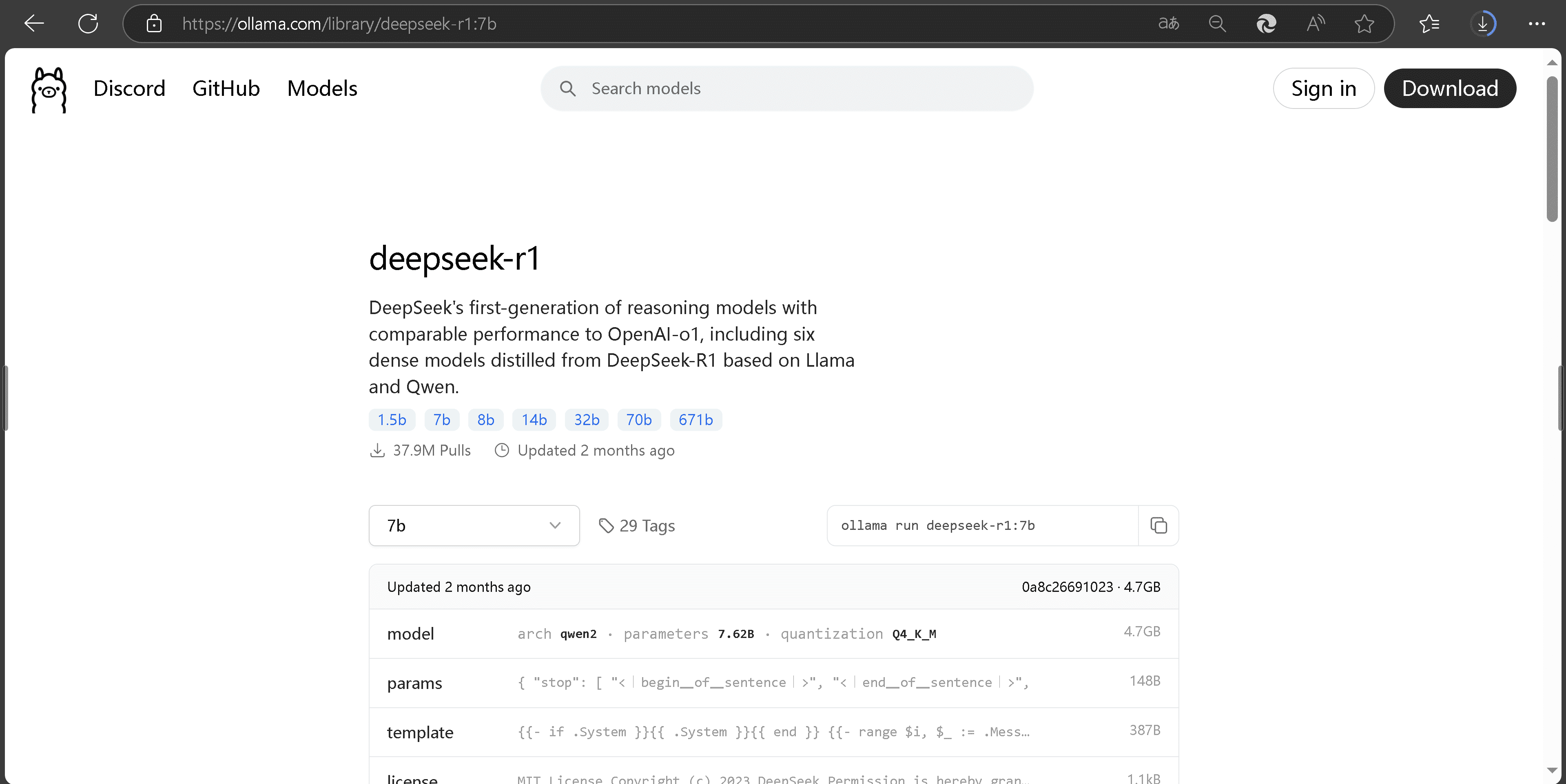1566x784 pixels.
Task: Reload the page with refresh icon
Action: tap(88, 24)
